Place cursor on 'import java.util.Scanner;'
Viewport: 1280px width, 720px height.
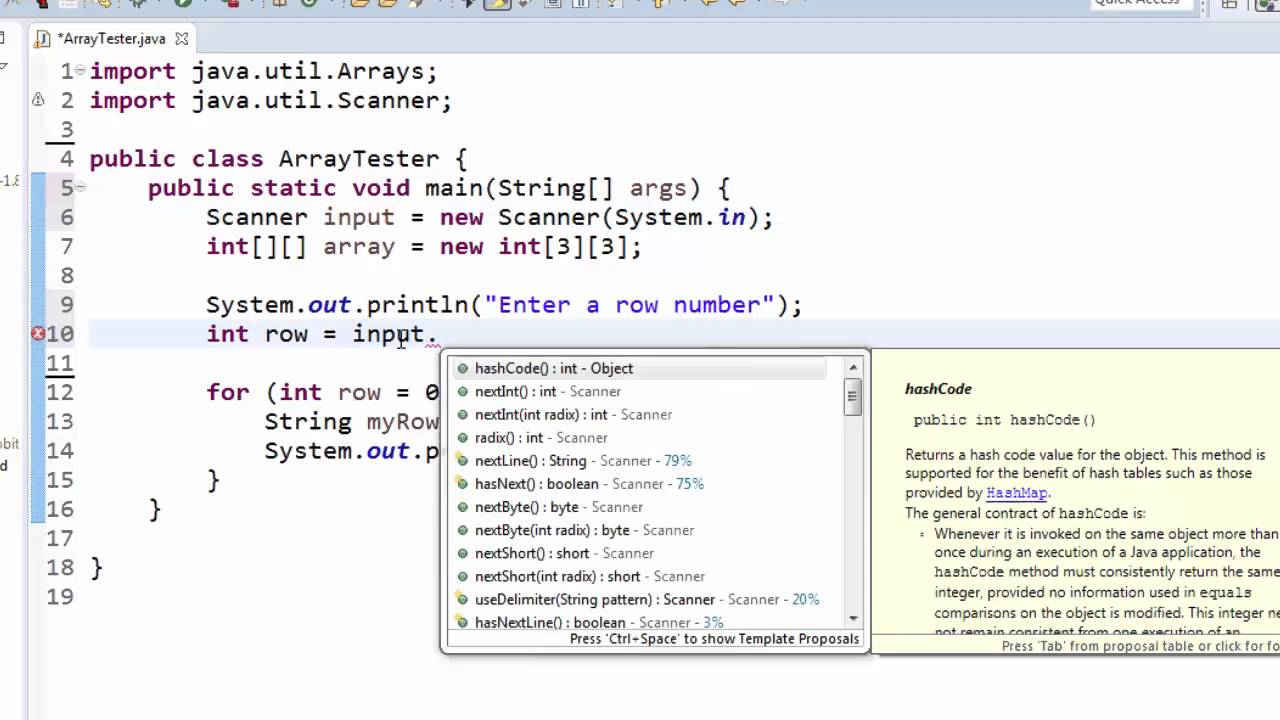pos(271,101)
